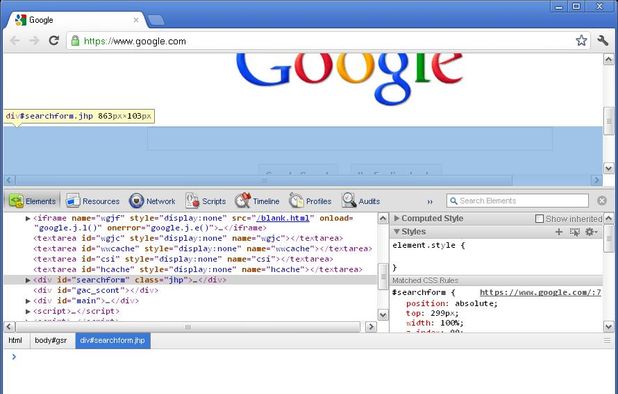Open the https://www.google.com/:7 stylesheet link
Viewport: 618px width, 394px height.
click(540, 292)
